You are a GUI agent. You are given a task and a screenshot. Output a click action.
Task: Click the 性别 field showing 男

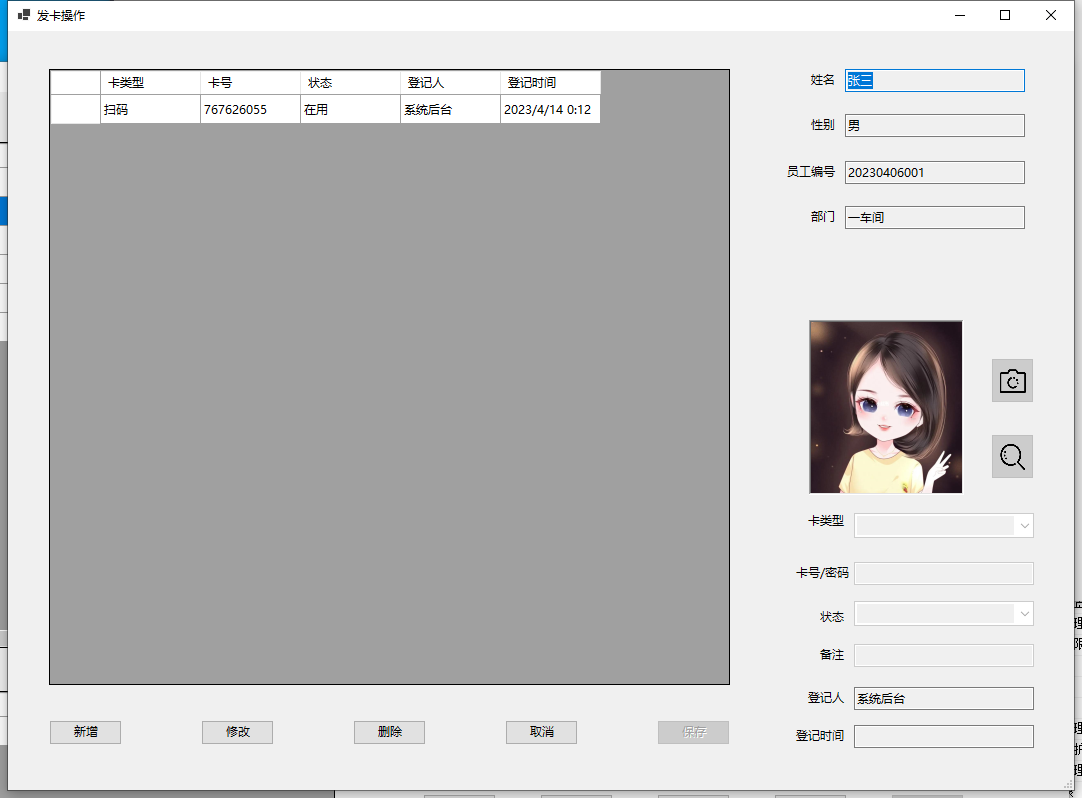[935, 126]
